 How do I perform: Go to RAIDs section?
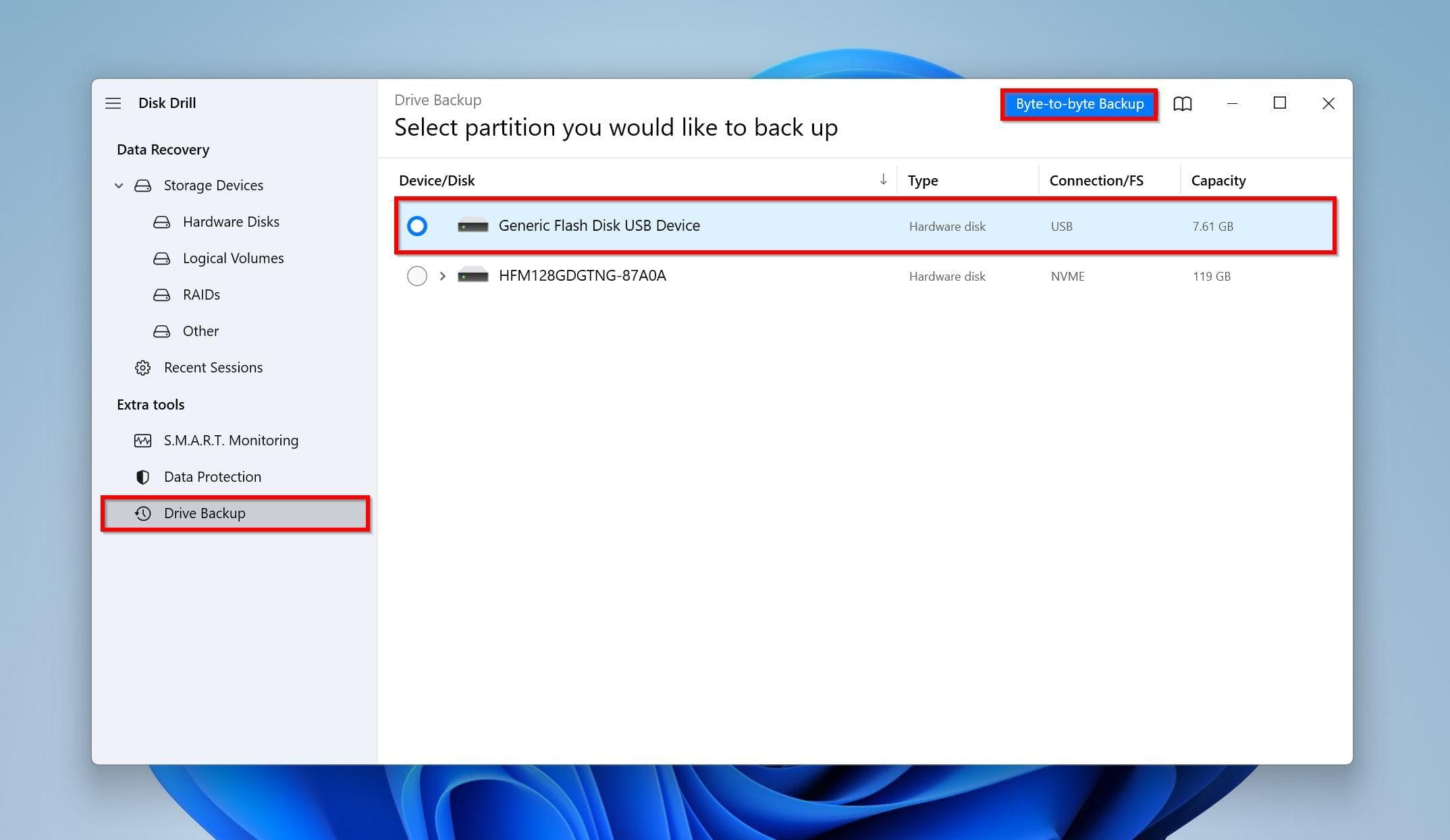(201, 295)
